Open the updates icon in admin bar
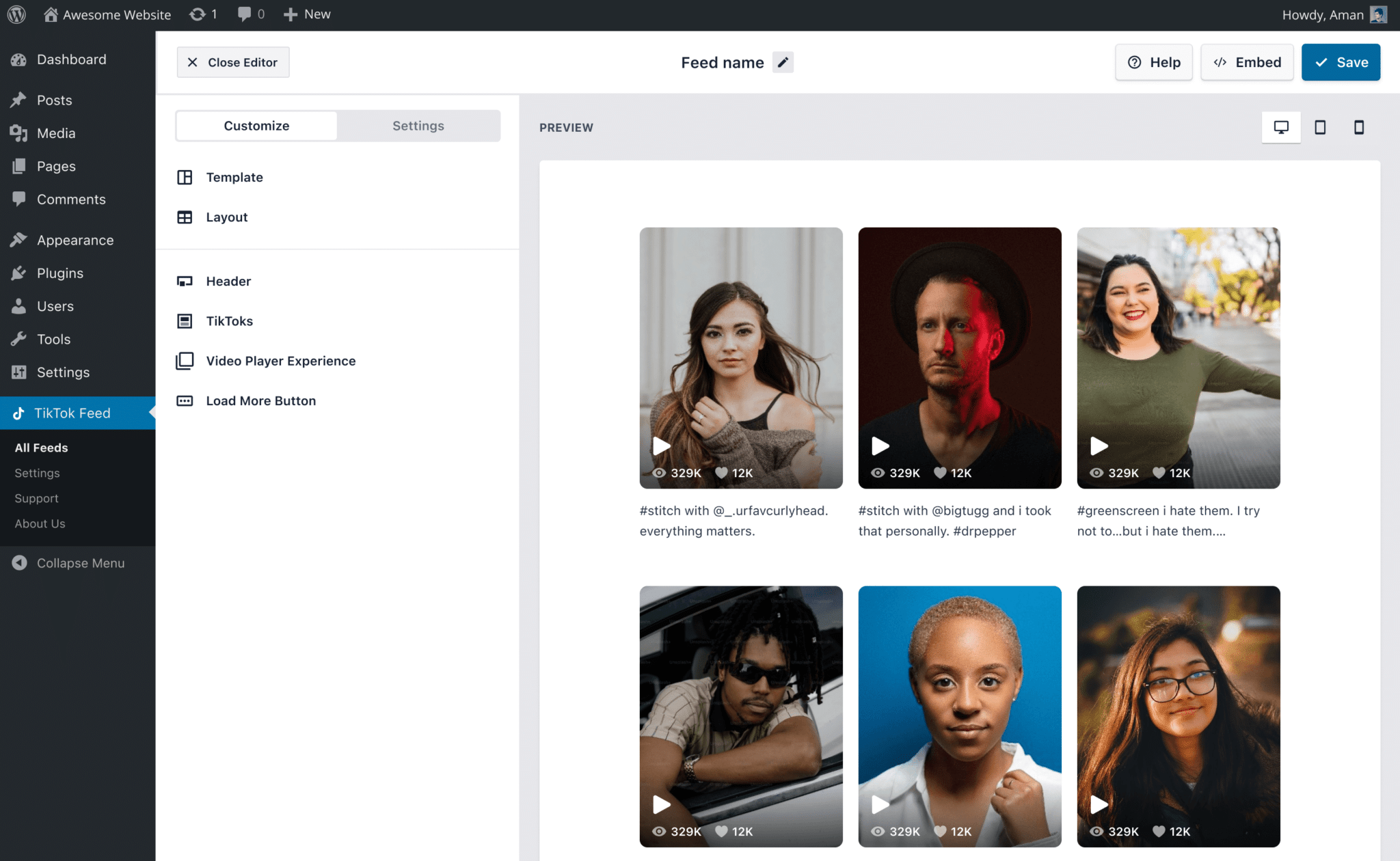Image resolution: width=1400 pixels, height=861 pixels. point(203,14)
